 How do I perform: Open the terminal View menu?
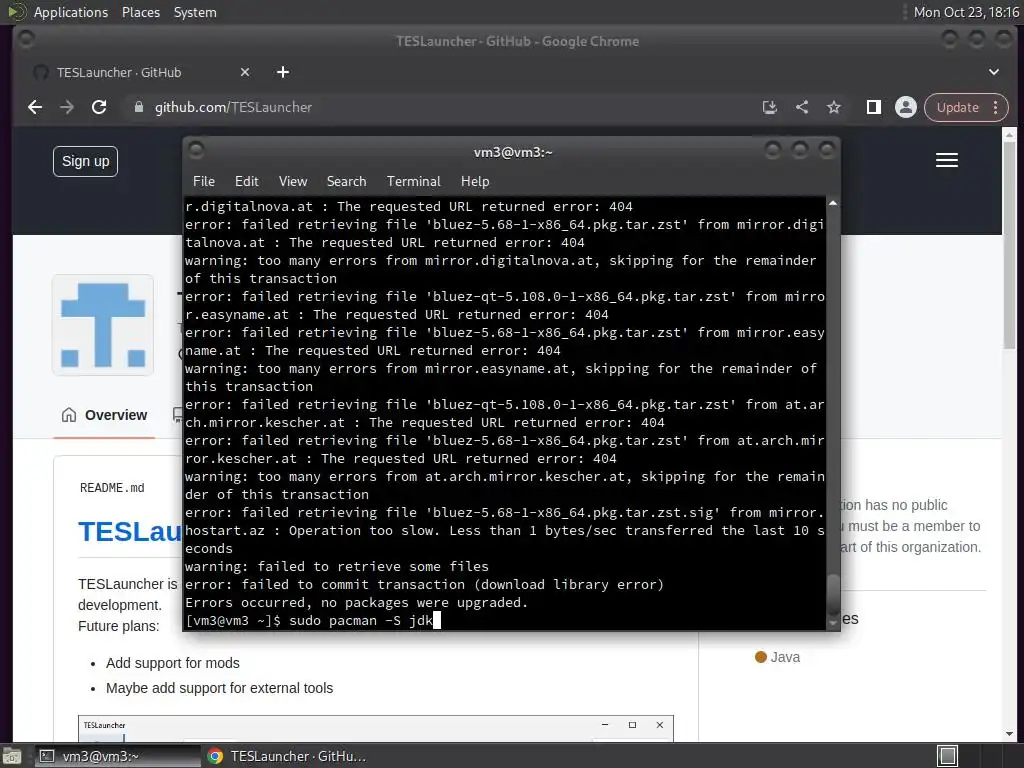(293, 182)
